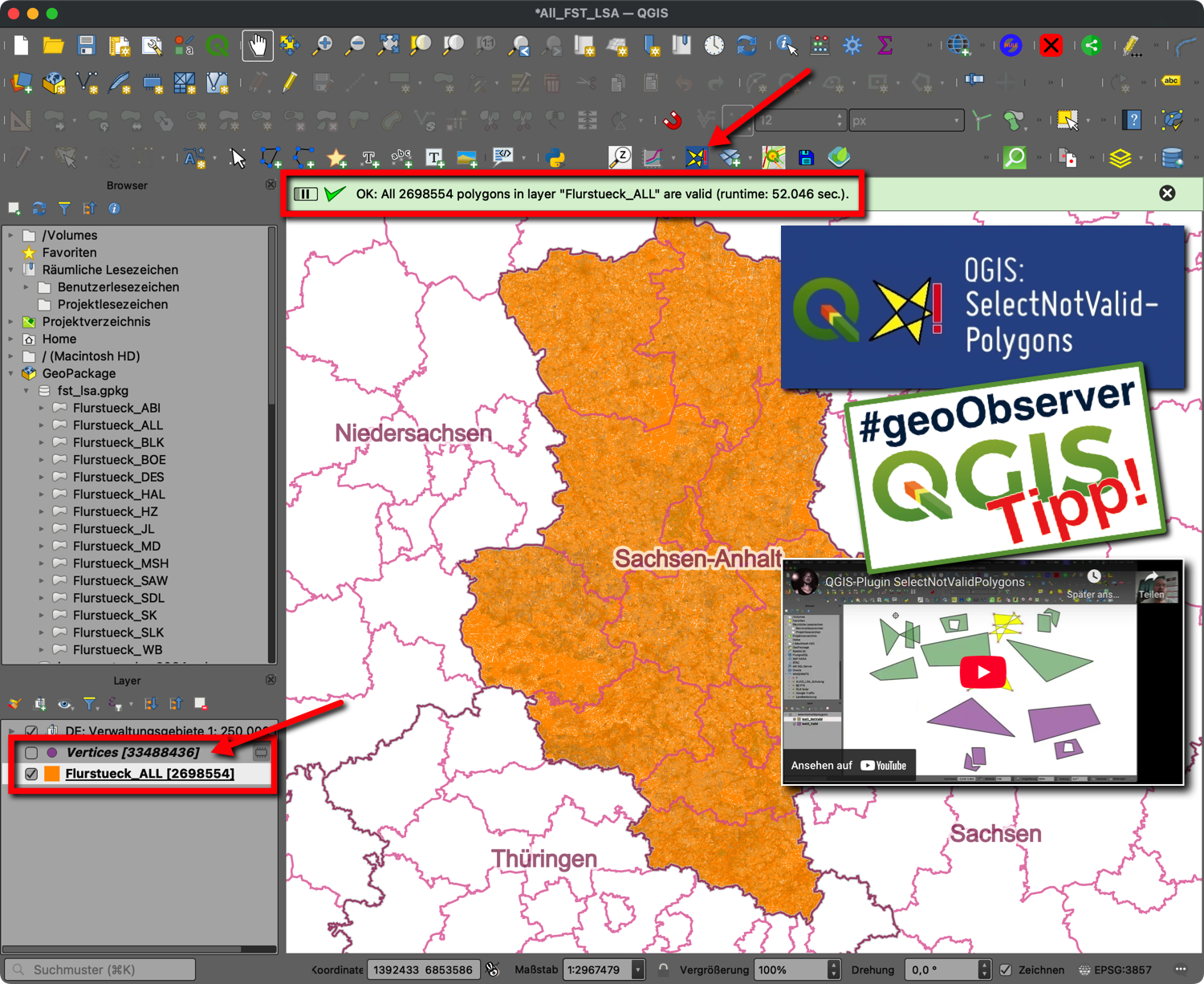The image size is (1204, 984).
Task: Play the YouTube video thumbnail
Action: [982, 673]
